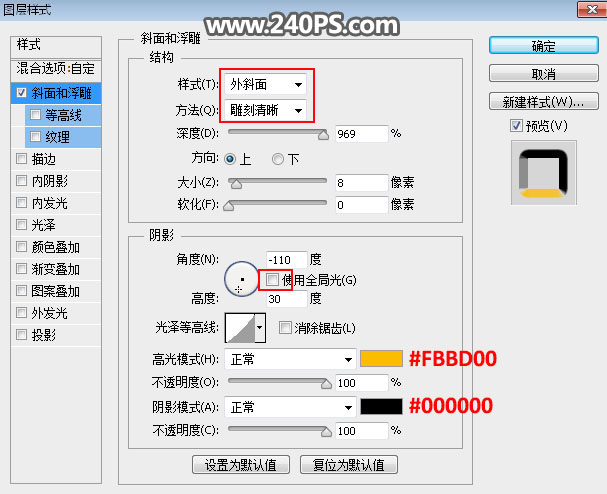Open the 方法 dropdown showing 雕刻清晰
This screenshot has width=607, height=494.
coord(265,110)
